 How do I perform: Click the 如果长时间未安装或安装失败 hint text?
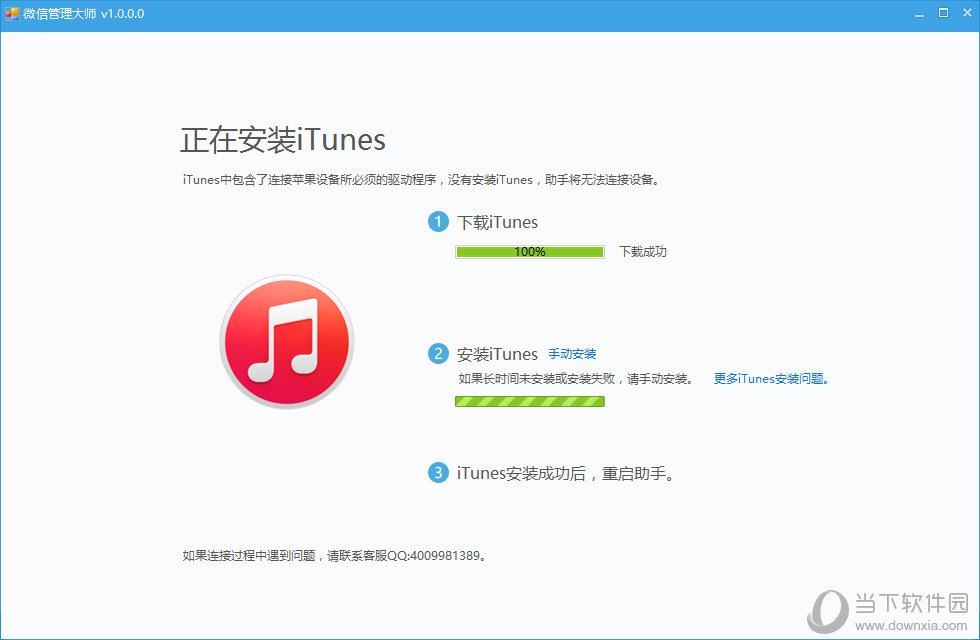coord(576,379)
